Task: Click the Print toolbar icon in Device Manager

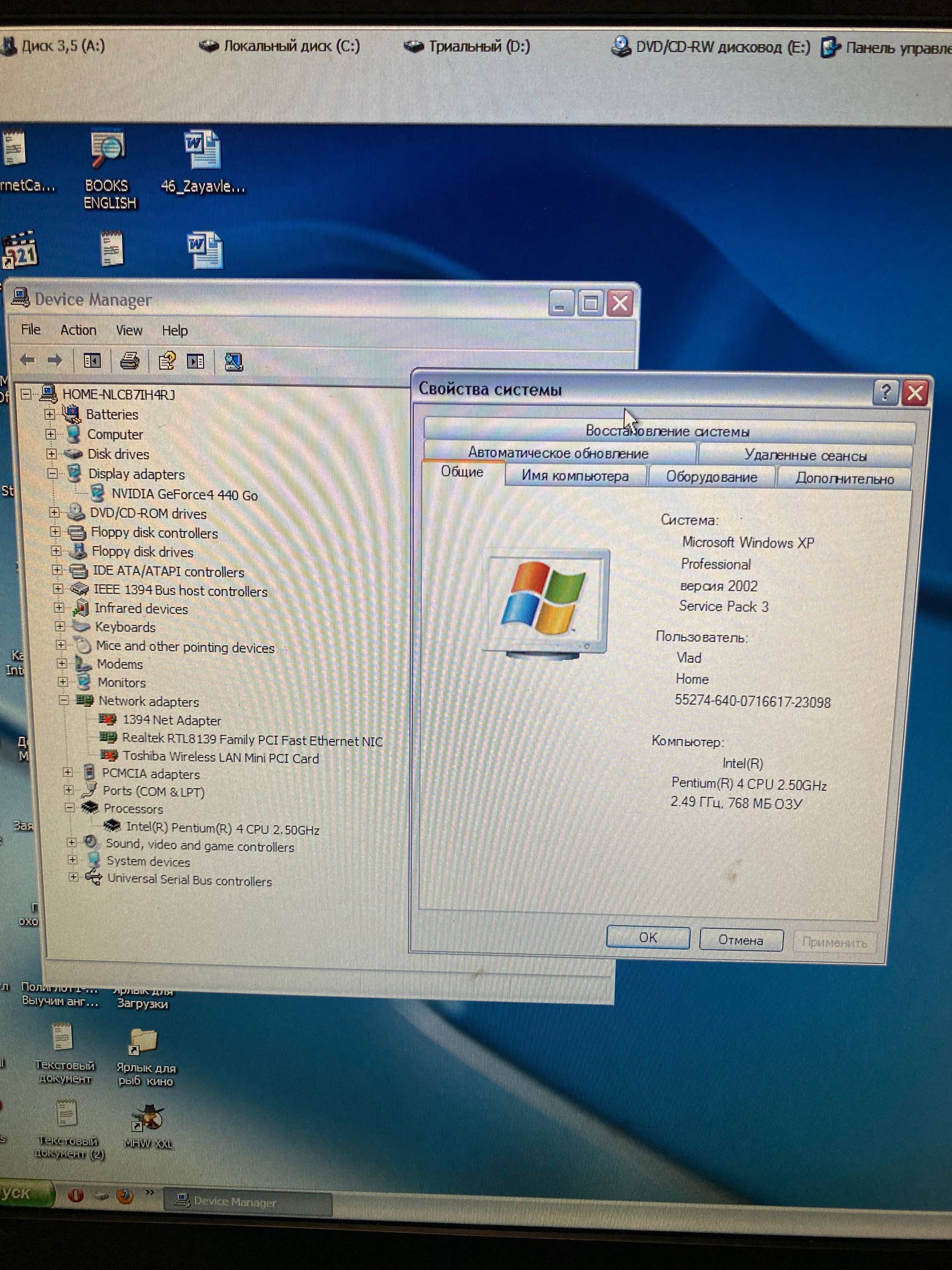Action: pos(130,361)
